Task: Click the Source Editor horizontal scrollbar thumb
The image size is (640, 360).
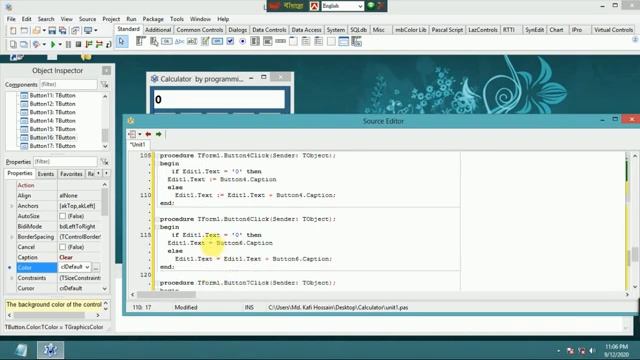Action: tap(166, 294)
